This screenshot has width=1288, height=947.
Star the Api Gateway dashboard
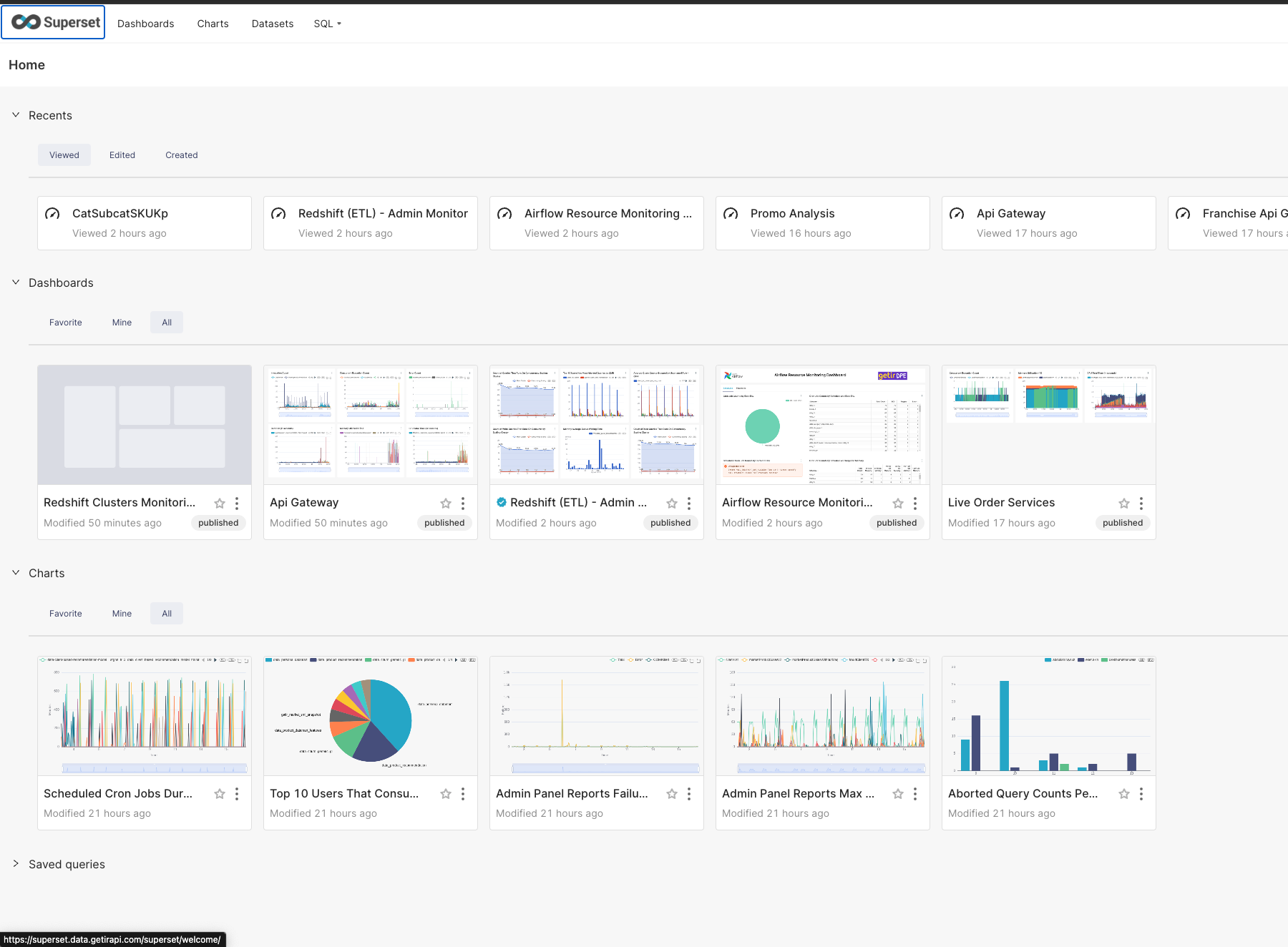coord(446,504)
